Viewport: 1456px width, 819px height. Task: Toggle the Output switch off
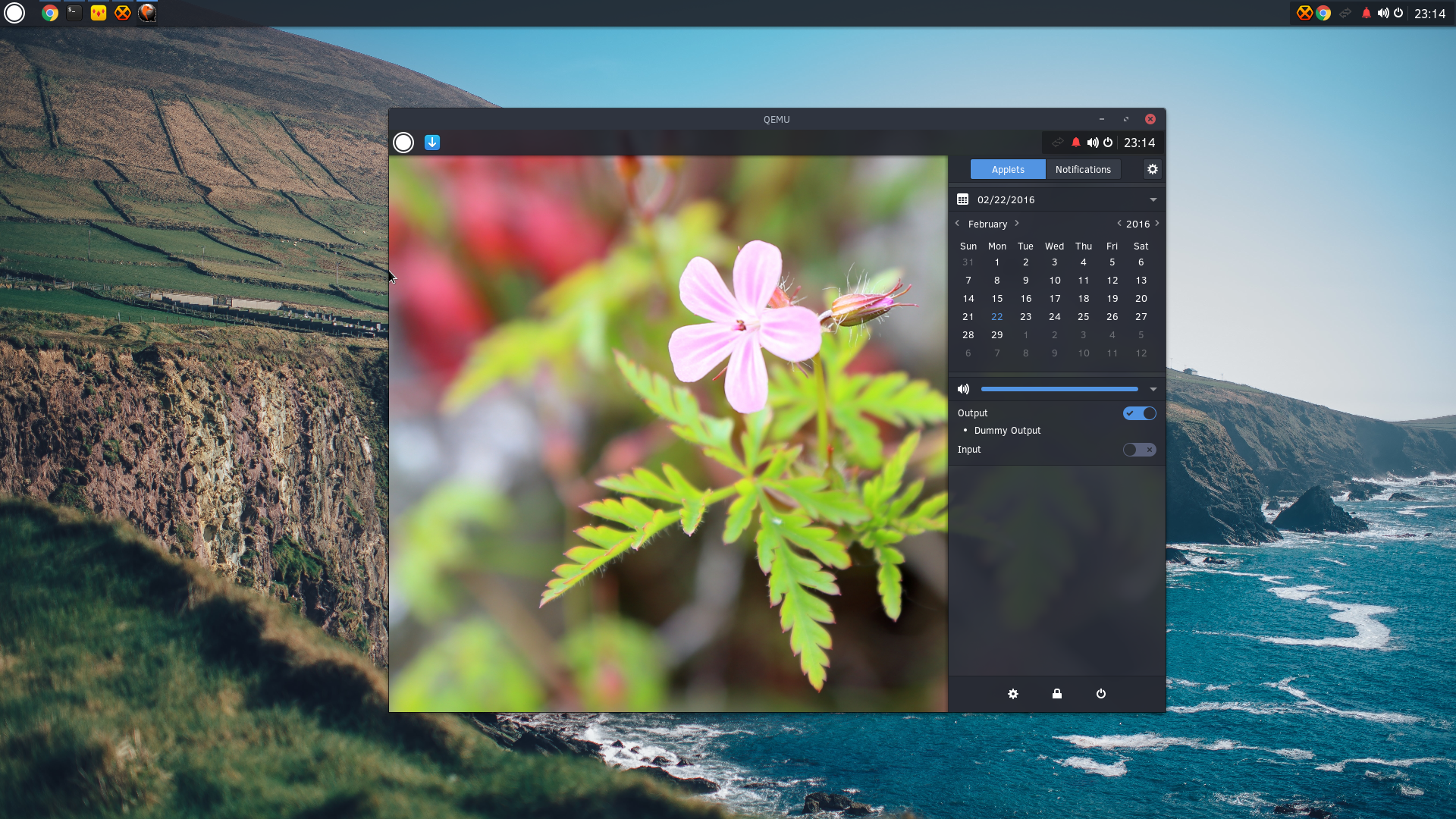(1139, 413)
